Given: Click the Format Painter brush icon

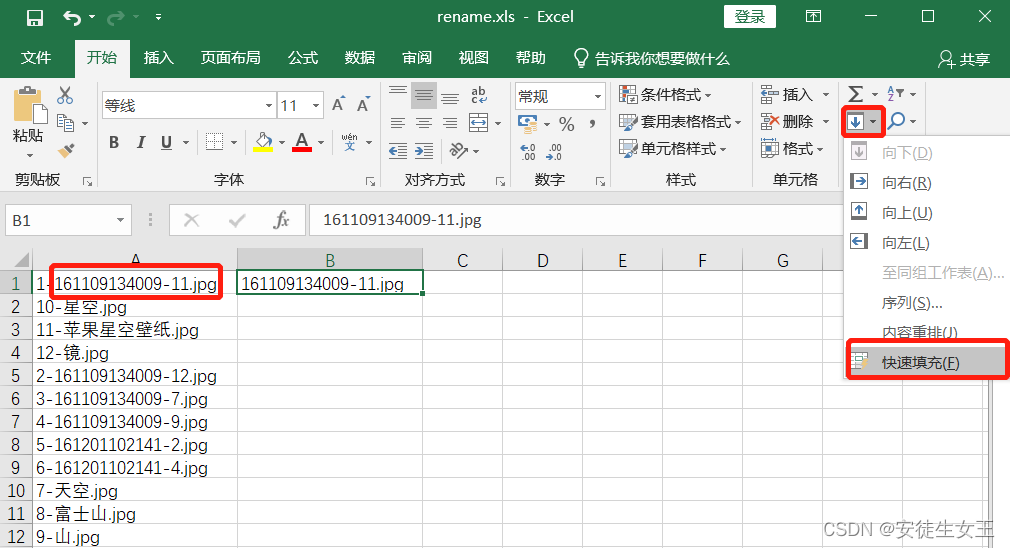Looking at the screenshot, I should [x=66, y=150].
